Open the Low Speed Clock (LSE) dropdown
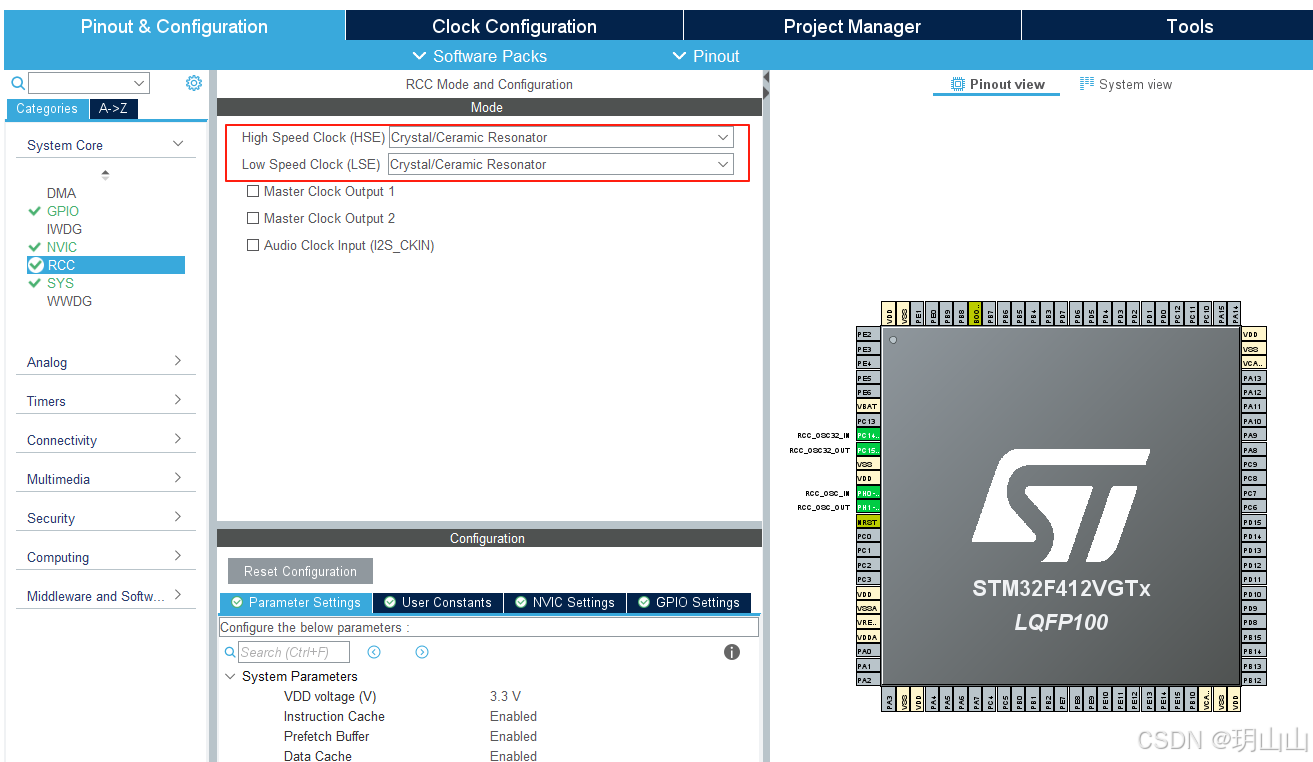 (722, 164)
